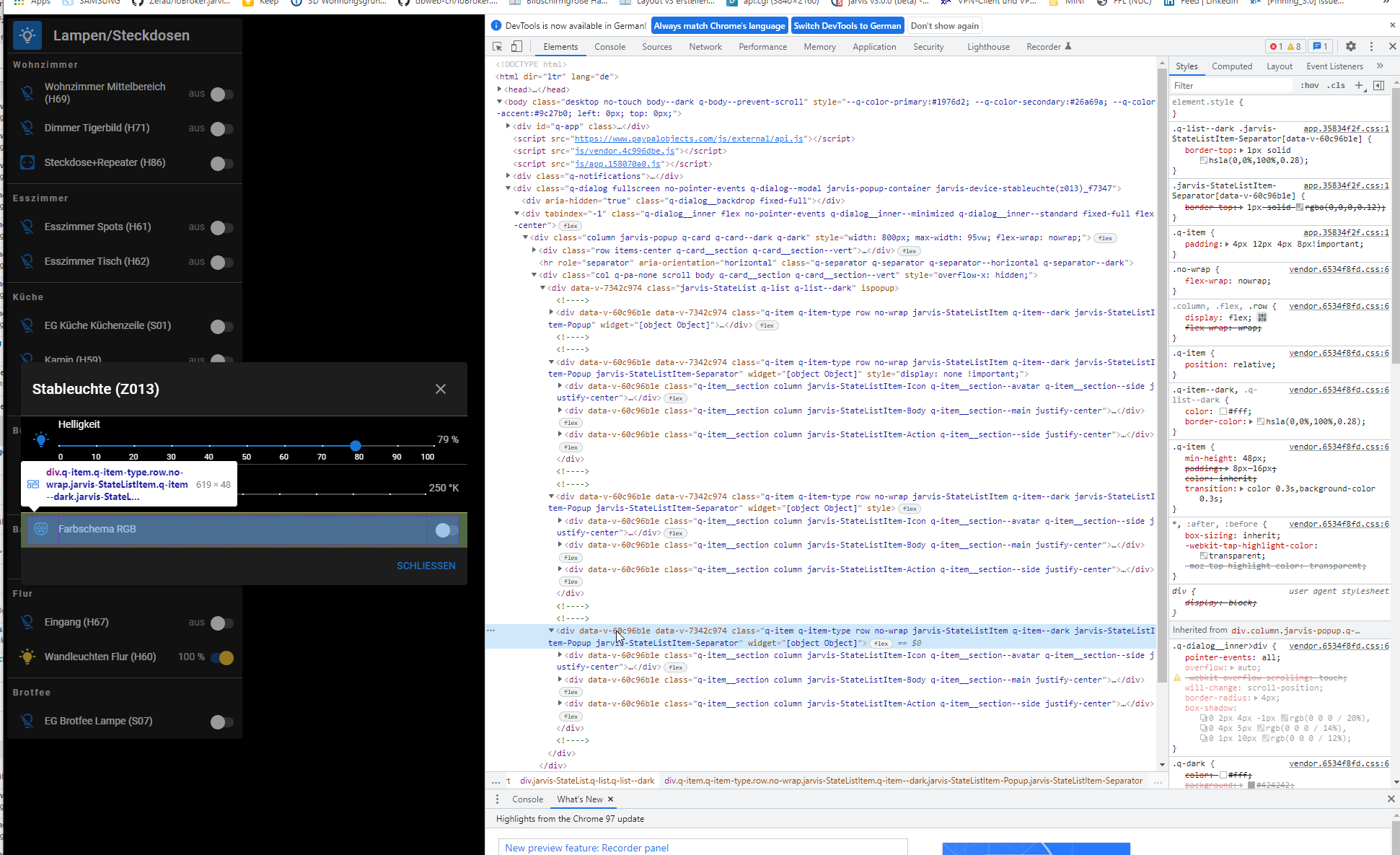
Task: Open DevTools settings gear
Action: click(x=1351, y=46)
